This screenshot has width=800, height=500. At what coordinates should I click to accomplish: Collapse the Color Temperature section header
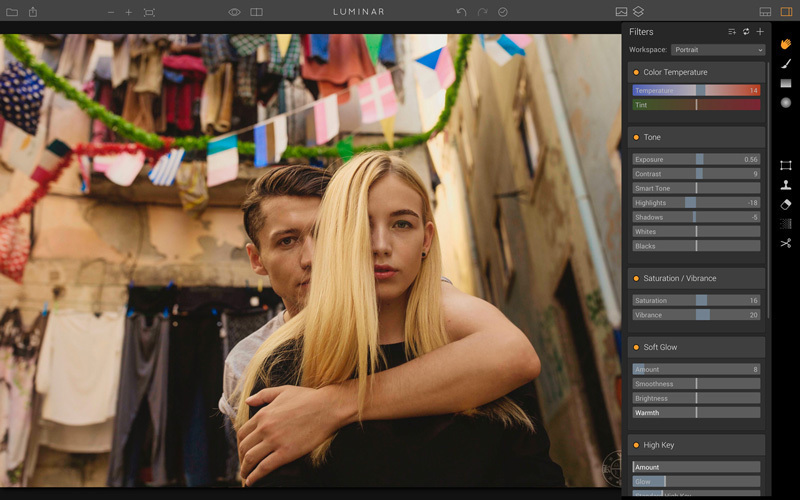click(x=696, y=72)
